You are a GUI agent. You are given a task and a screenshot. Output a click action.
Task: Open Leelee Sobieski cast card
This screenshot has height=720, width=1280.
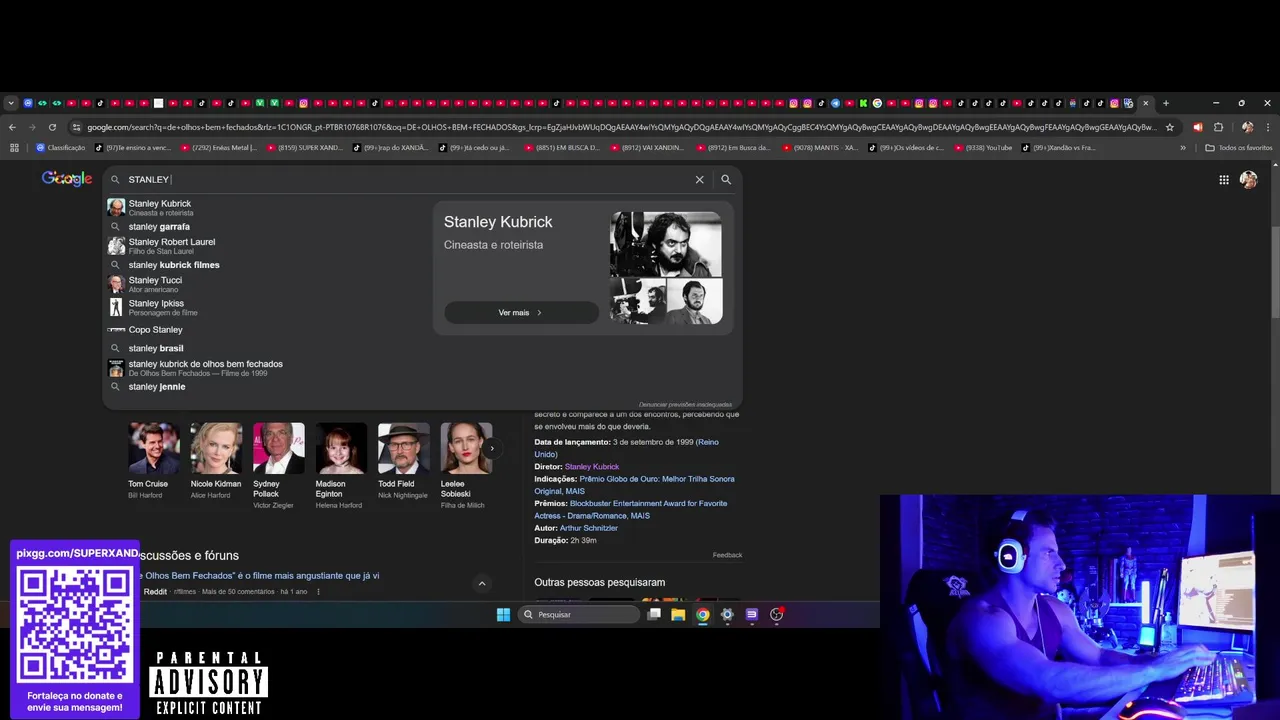466,466
